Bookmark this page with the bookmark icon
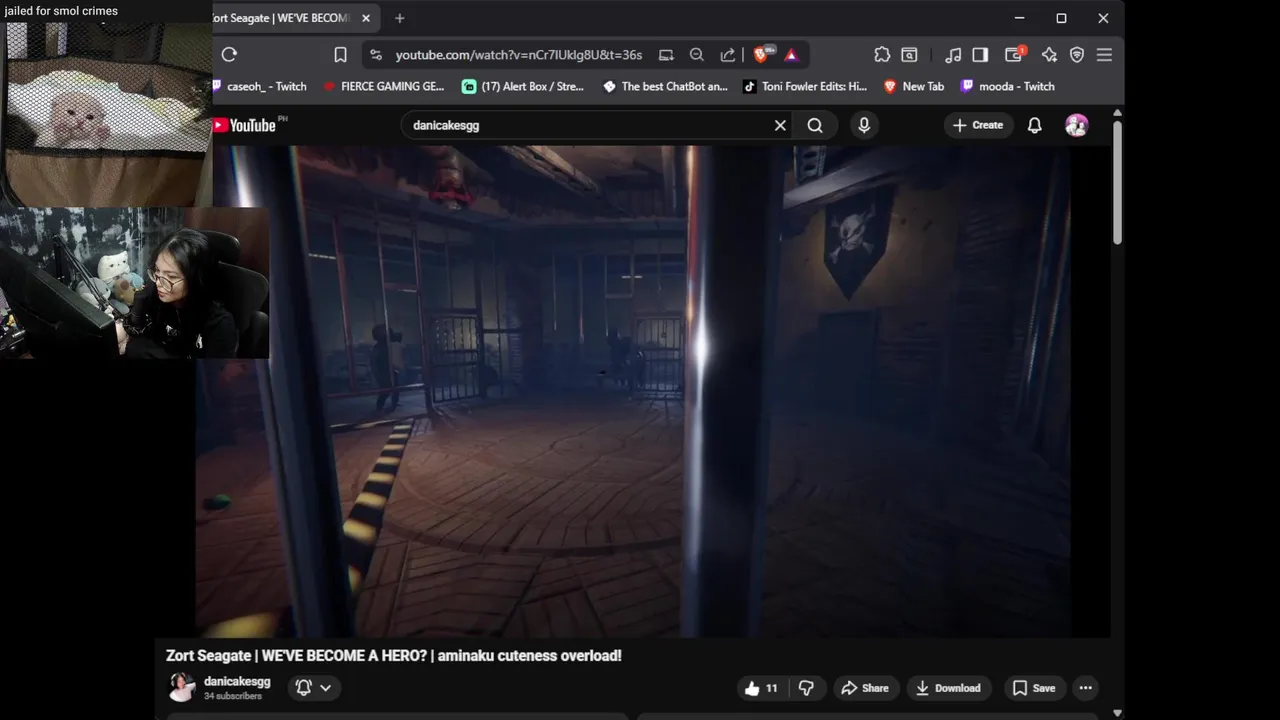Screen dimensions: 1280x720 [x=340, y=55]
